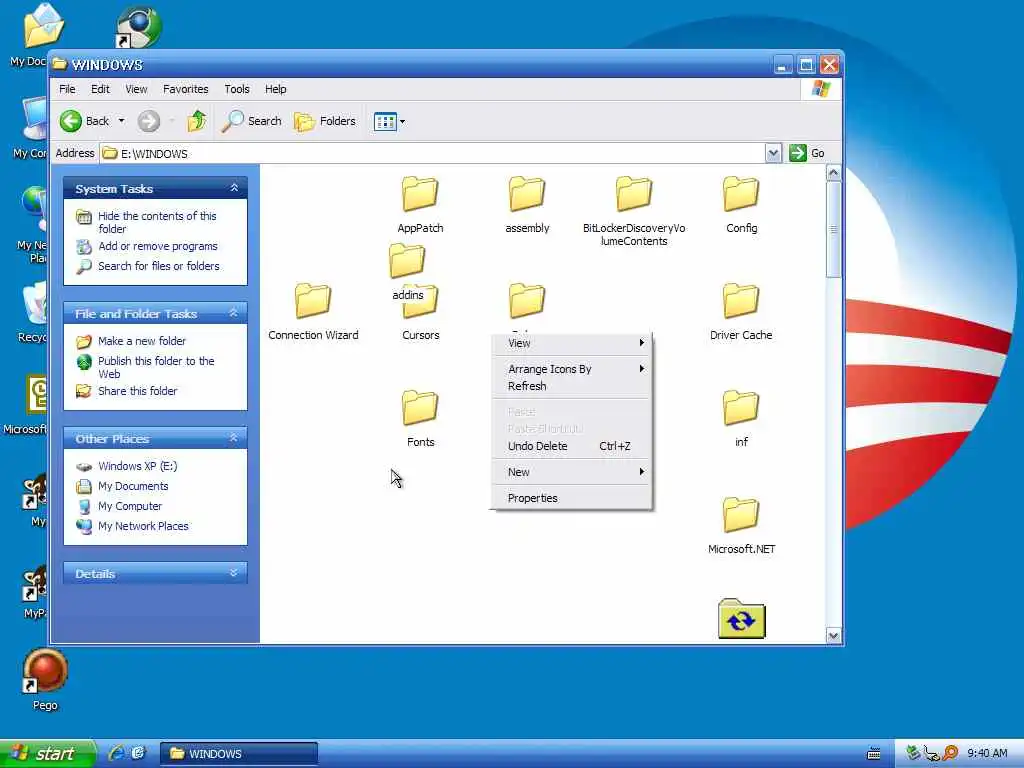Choose Undo Delete from context menu
The height and width of the screenshot is (768, 1024).
click(571, 446)
